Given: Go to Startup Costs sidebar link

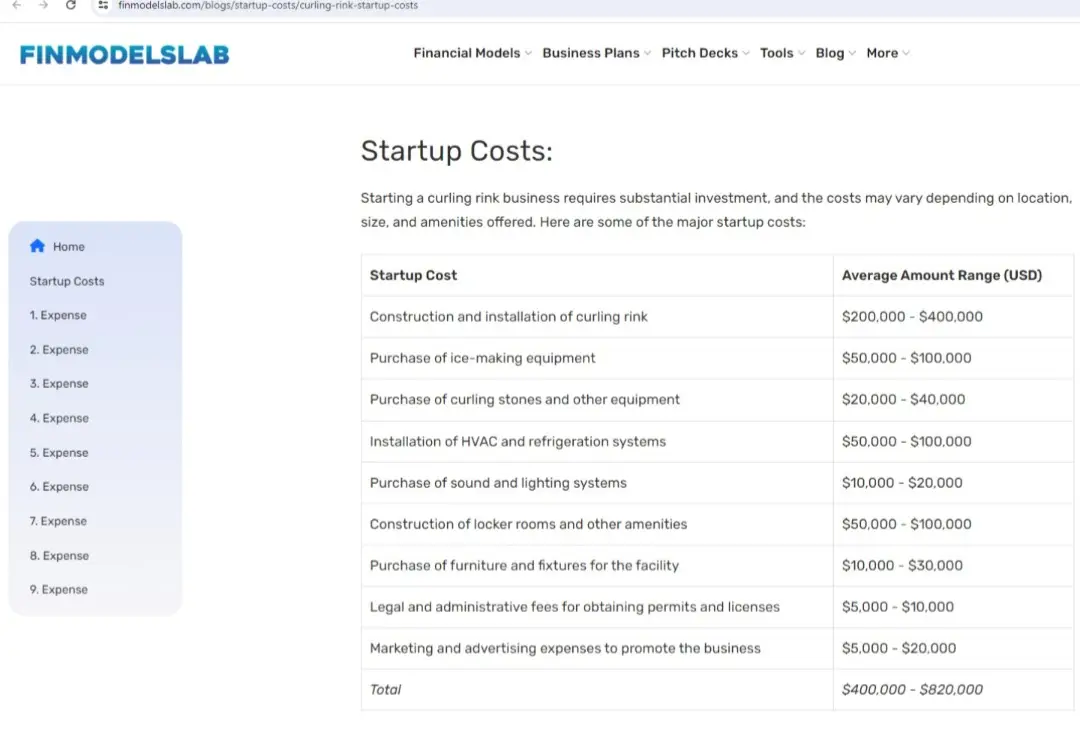Looking at the screenshot, I should (x=67, y=281).
